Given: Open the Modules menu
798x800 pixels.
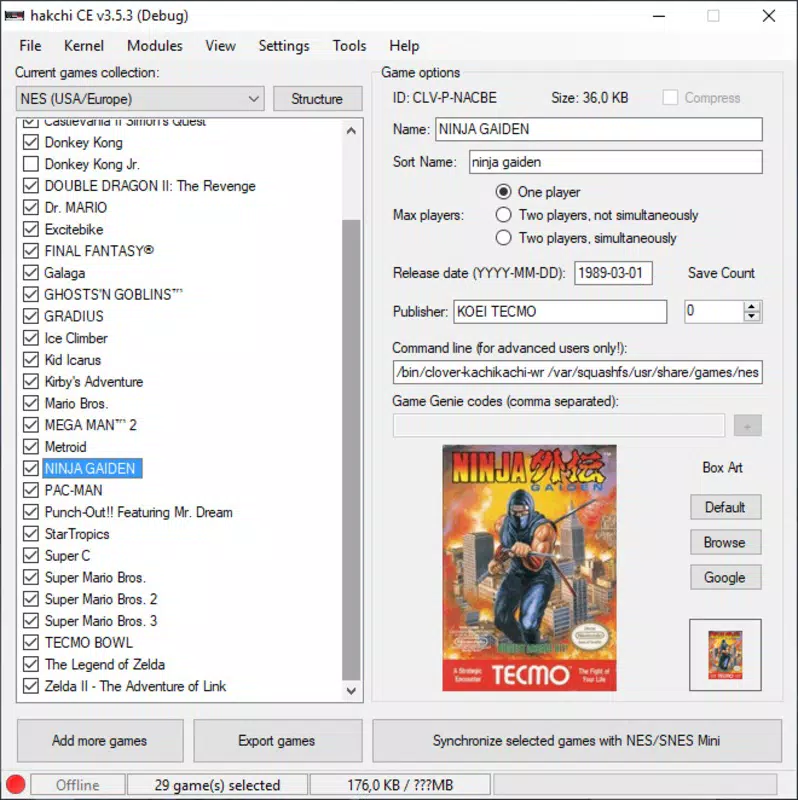Looking at the screenshot, I should pyautogui.click(x=155, y=46).
